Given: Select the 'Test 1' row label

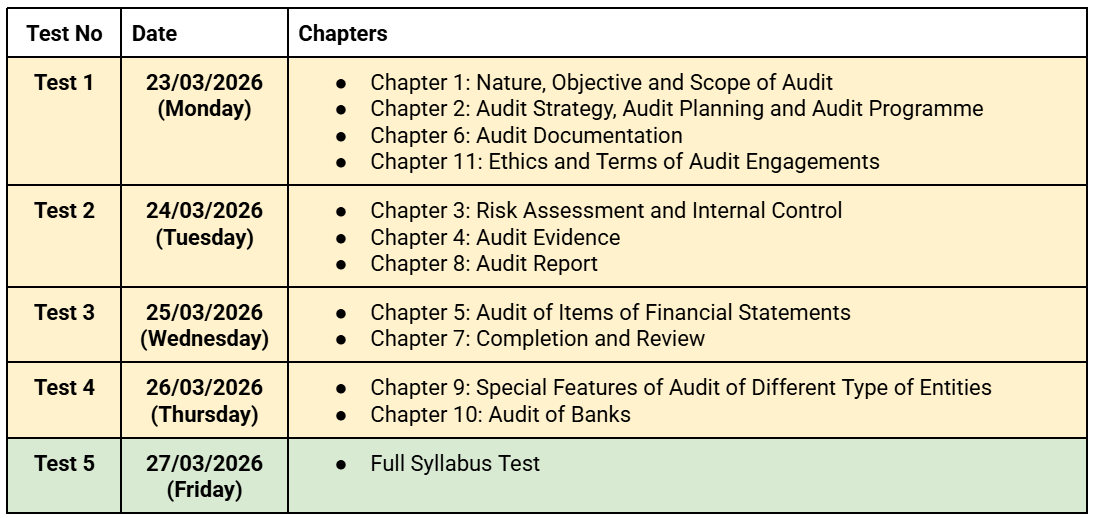Looking at the screenshot, I should point(64,83).
